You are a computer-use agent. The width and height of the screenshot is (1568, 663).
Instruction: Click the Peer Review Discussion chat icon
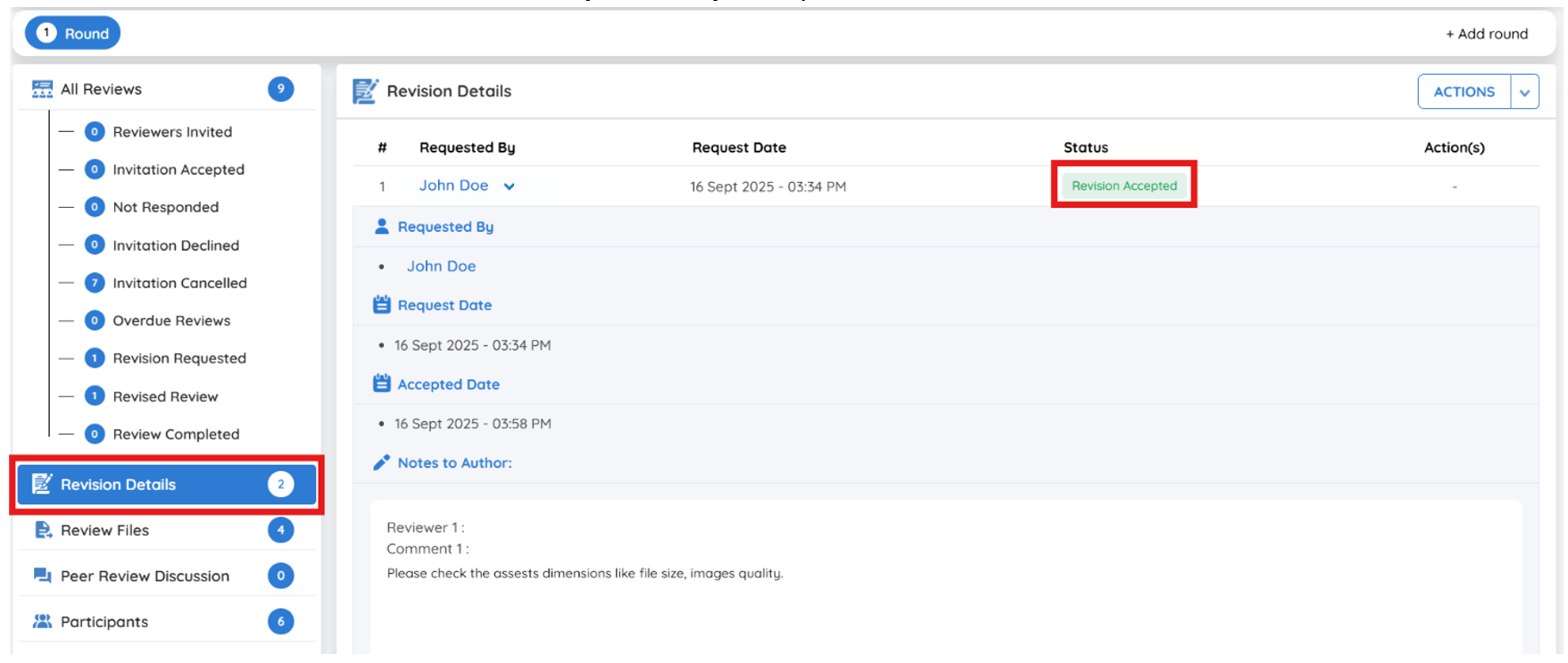[x=42, y=576]
